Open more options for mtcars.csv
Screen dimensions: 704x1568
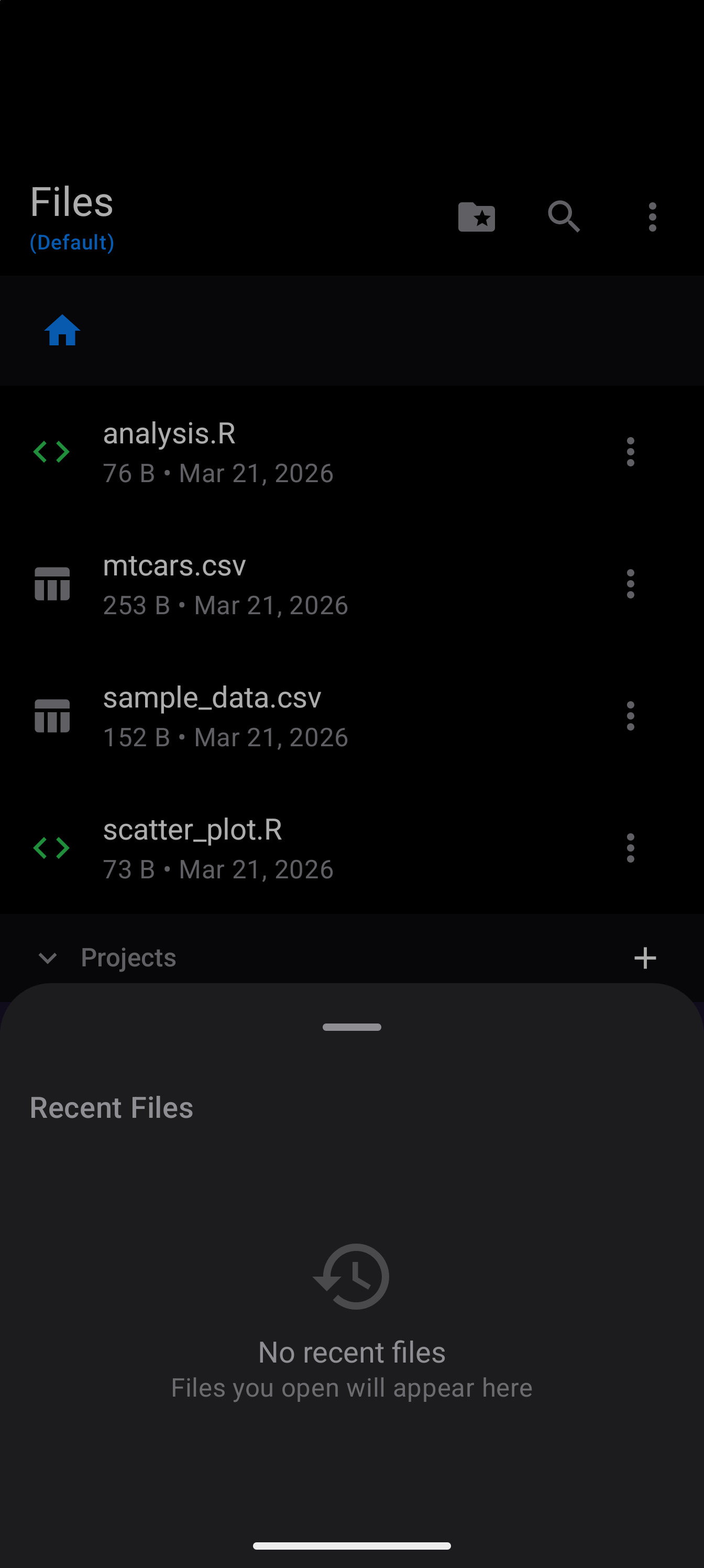tap(630, 584)
